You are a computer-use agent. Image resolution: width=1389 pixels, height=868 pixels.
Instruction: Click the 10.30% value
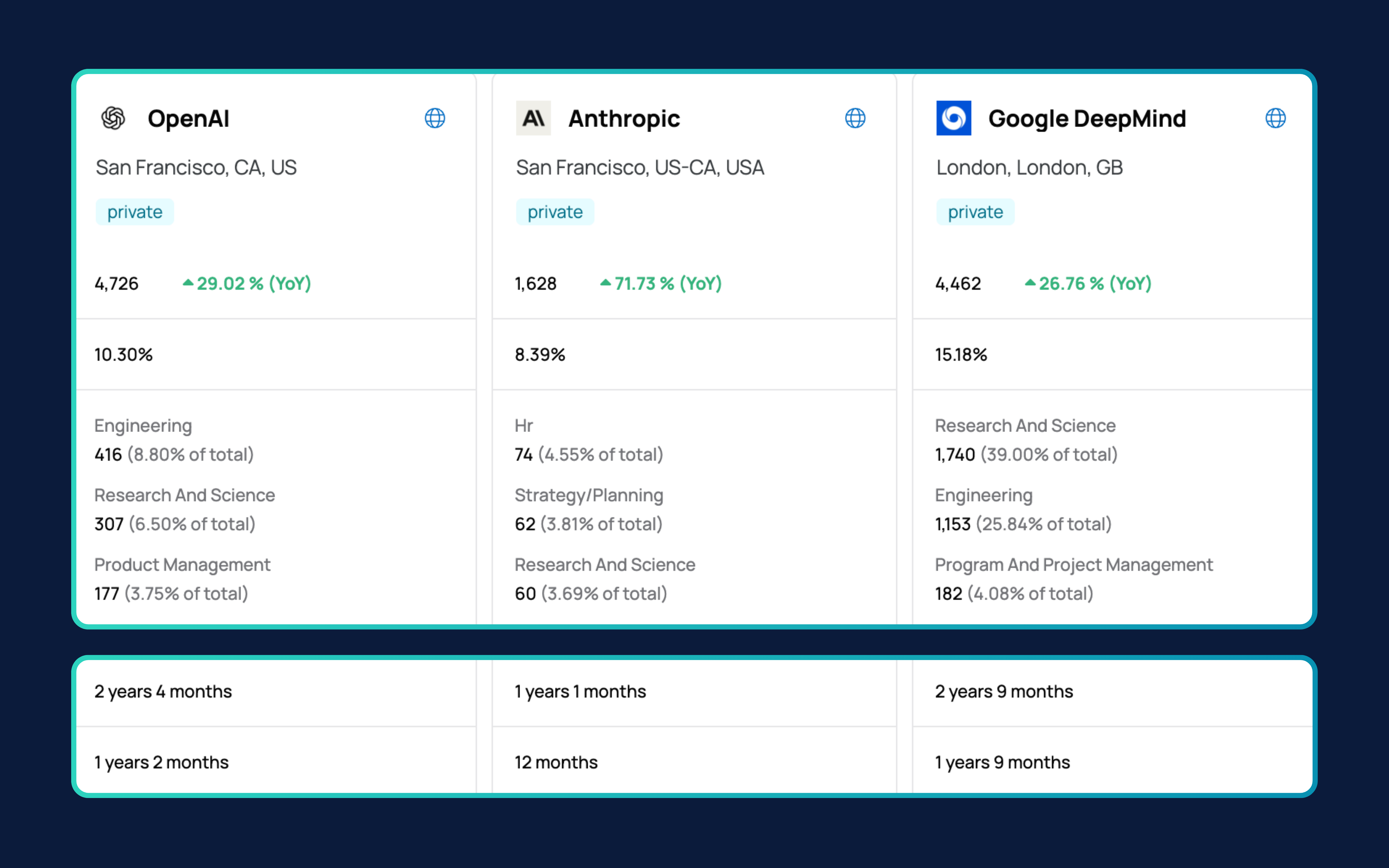point(123,355)
